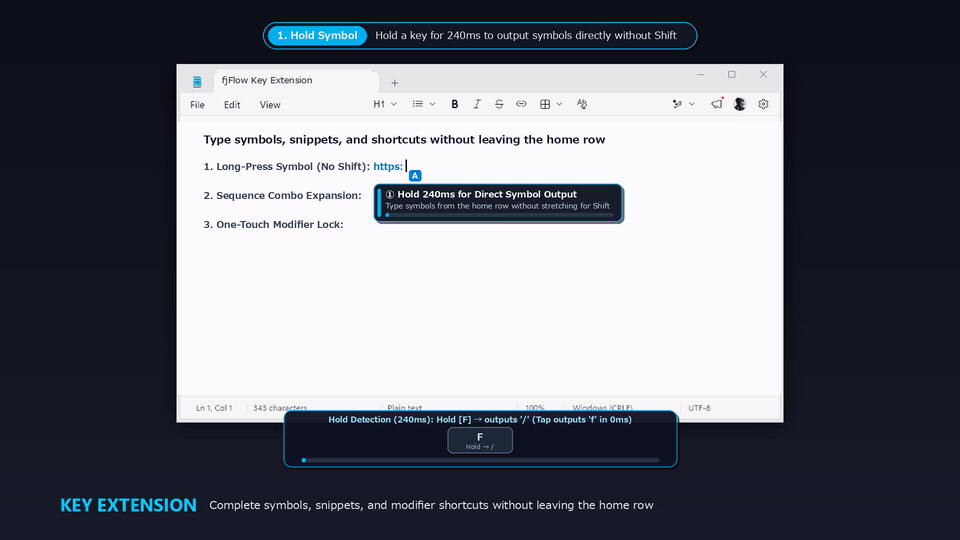
Task: Expand the rewrite options dropdown arrow
Action: (x=692, y=104)
